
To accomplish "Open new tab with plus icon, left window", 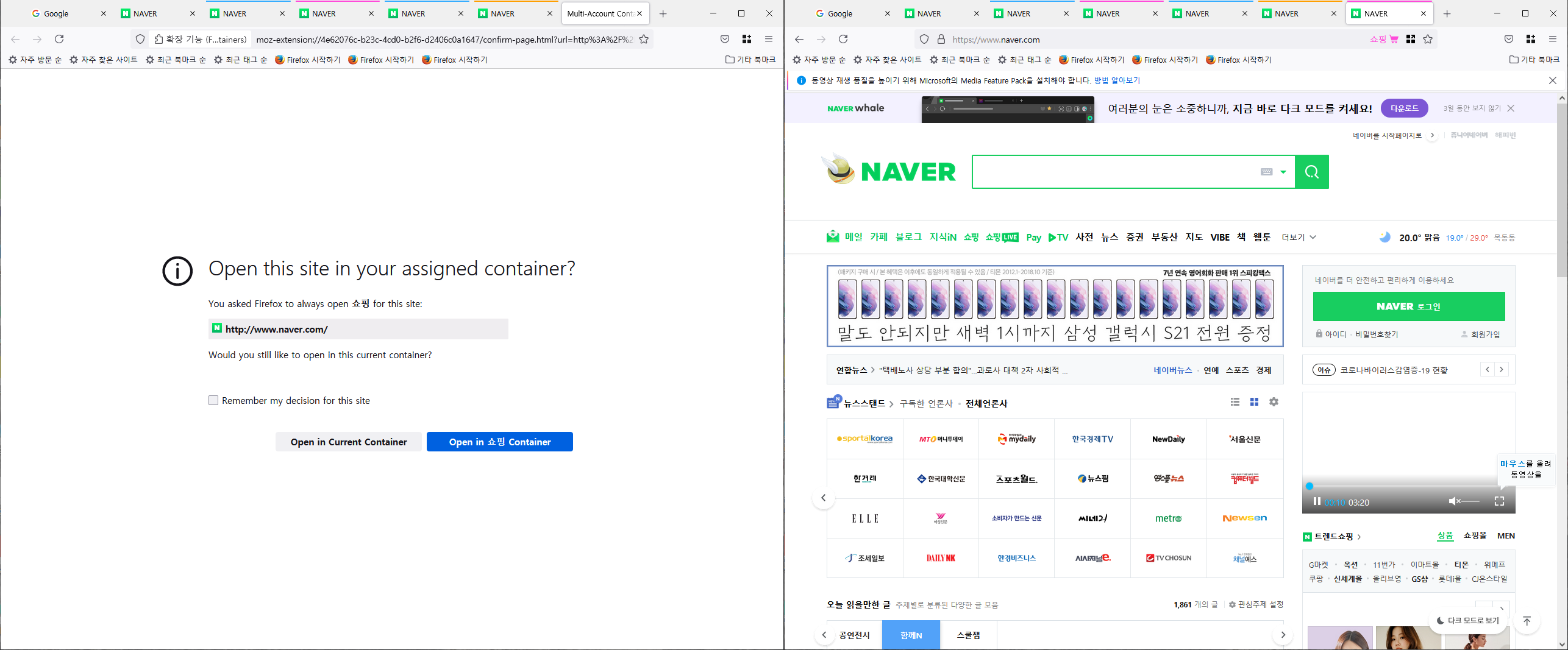I will point(663,13).
